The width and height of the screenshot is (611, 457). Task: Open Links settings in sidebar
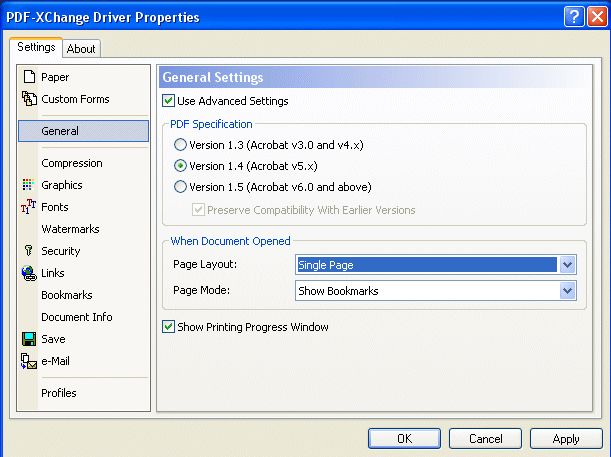point(53,273)
